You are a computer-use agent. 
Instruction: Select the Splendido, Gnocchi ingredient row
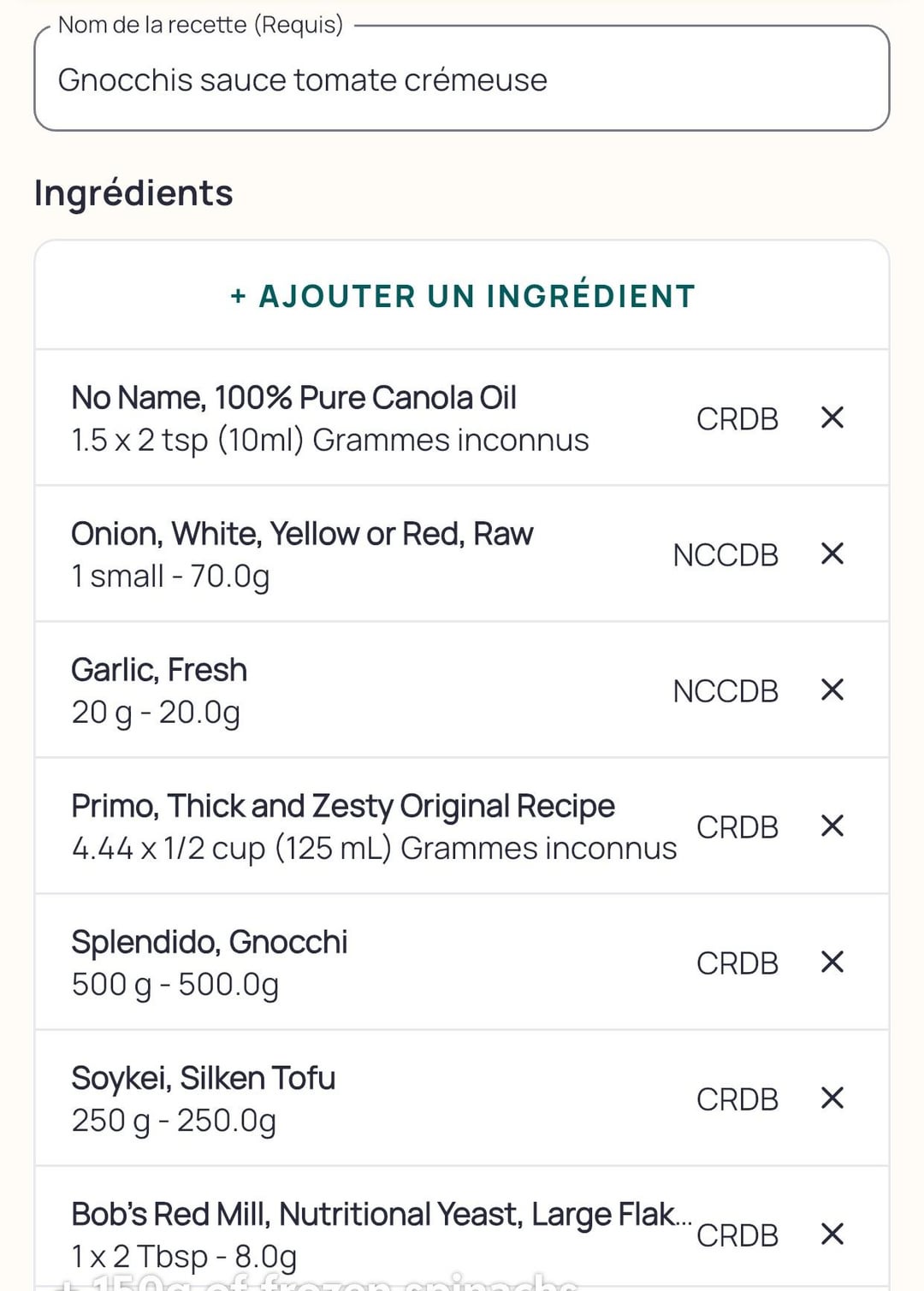(x=462, y=962)
